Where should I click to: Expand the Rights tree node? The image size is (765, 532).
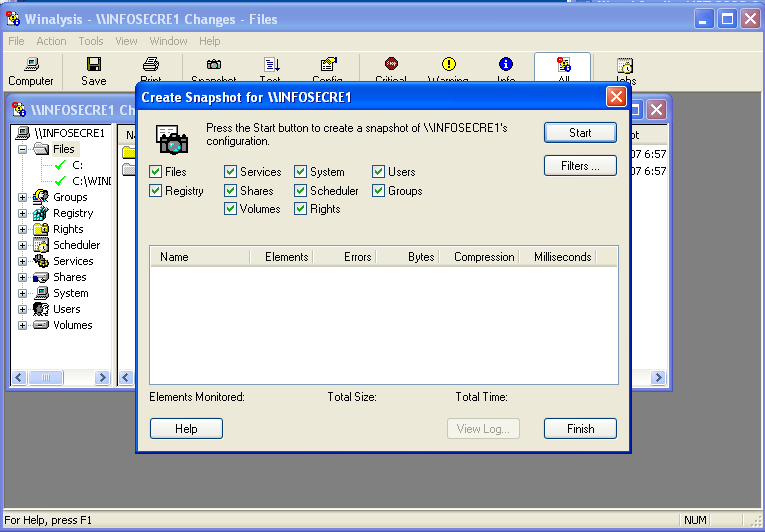click(22, 229)
